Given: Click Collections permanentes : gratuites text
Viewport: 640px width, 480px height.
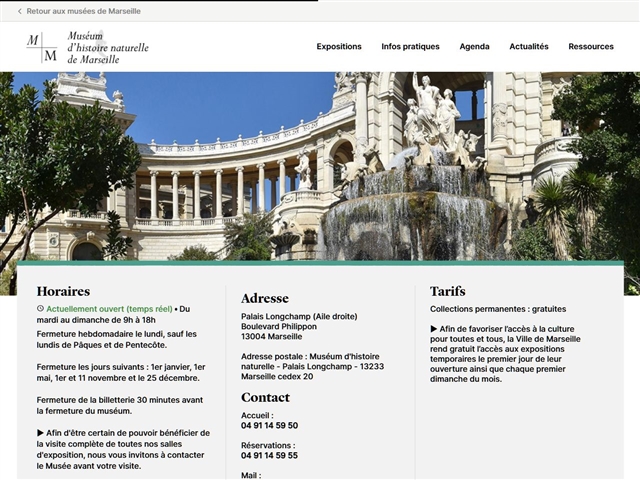Looking at the screenshot, I should coord(498,309).
